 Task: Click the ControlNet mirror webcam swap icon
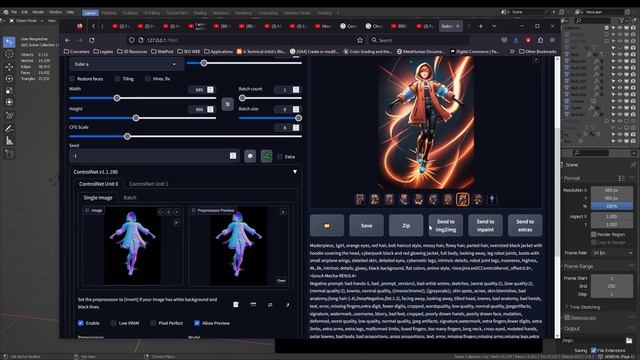point(270,304)
